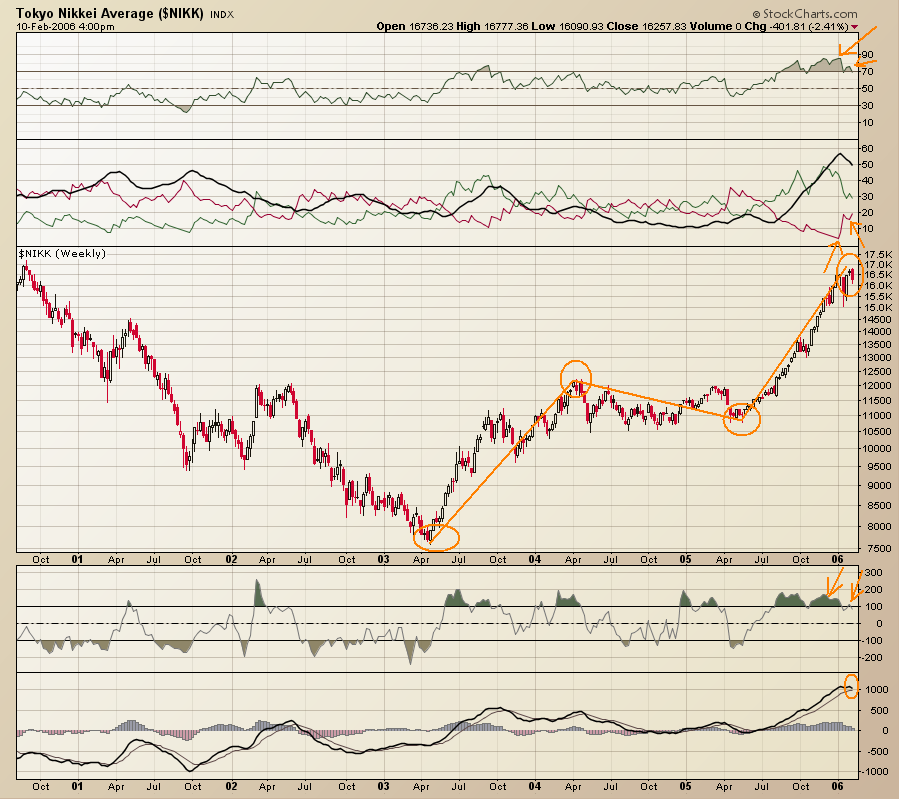Click the -500 level on the MACD scale
The height and width of the screenshot is (800, 899).
(877, 752)
